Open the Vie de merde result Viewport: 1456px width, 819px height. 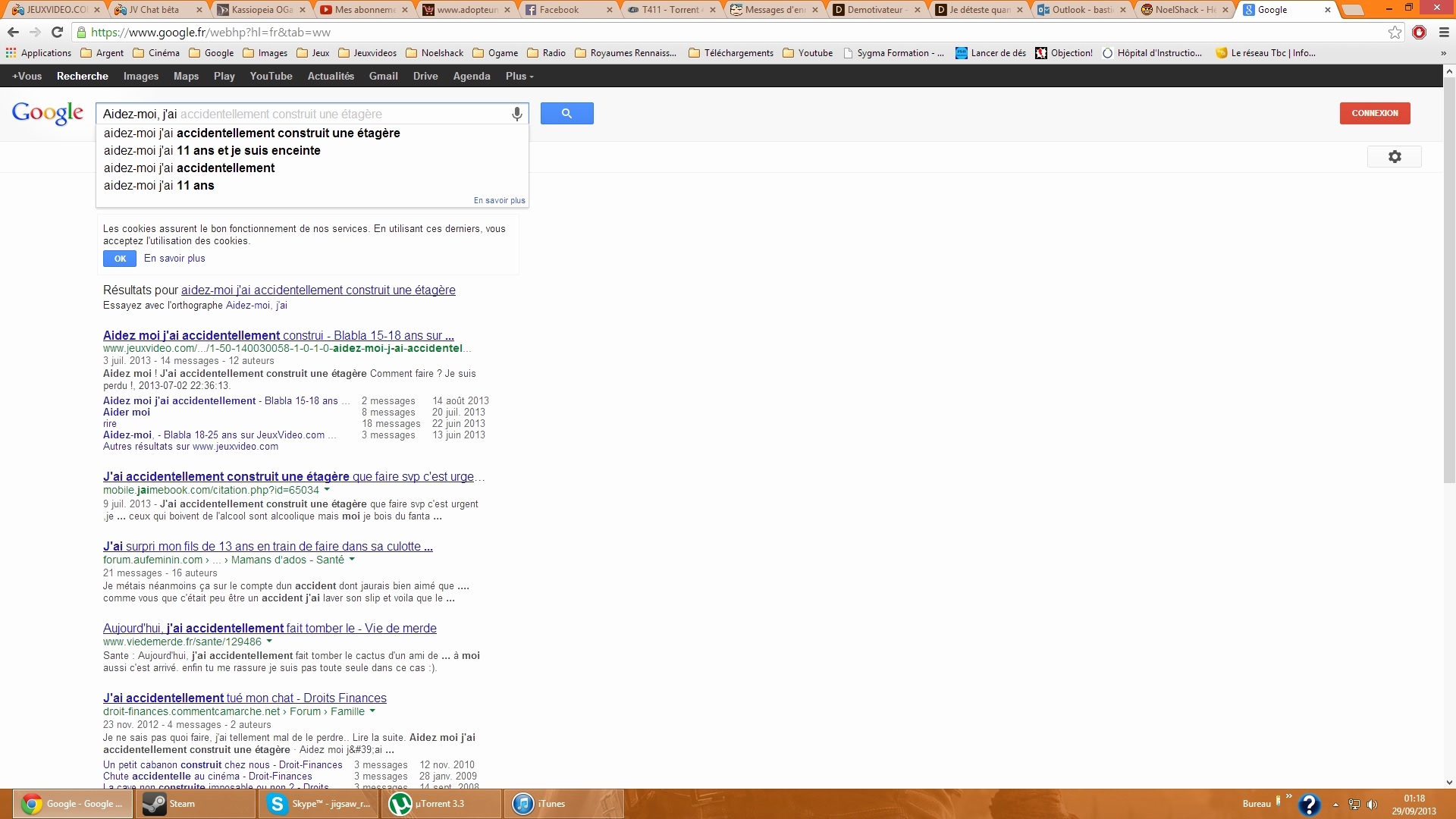269,628
